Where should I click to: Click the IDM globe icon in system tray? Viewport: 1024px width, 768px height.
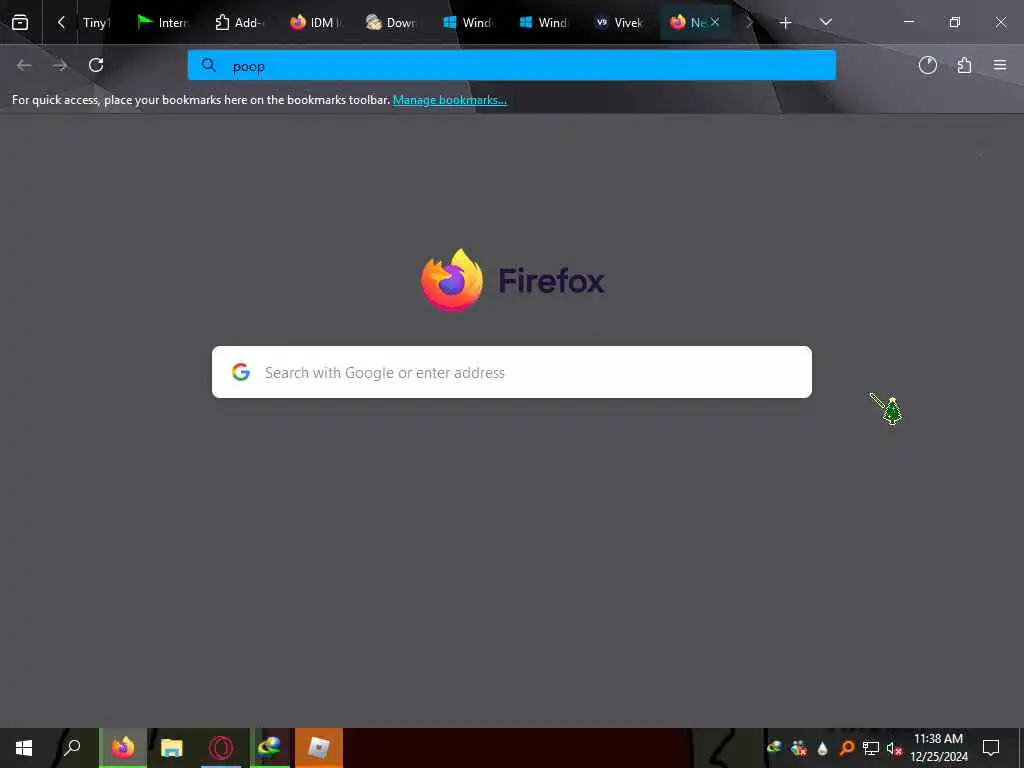775,748
